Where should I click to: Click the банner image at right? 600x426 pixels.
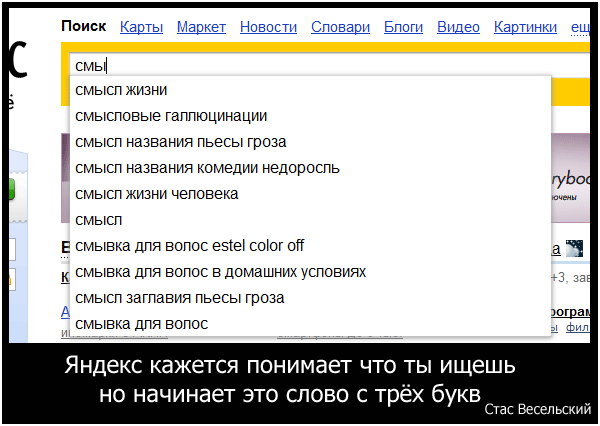[570, 178]
